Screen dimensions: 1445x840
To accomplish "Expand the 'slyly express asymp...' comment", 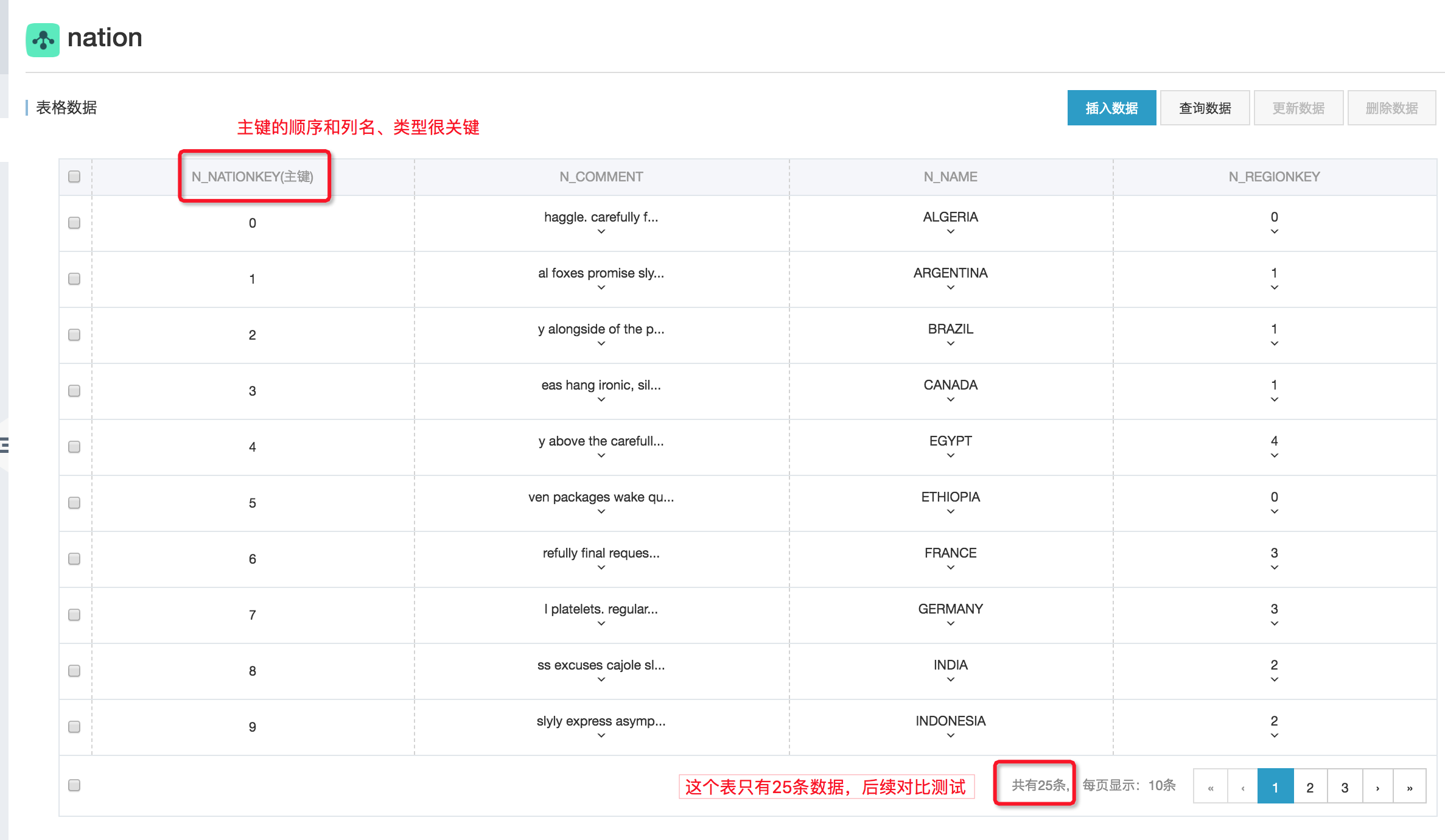I will click(601, 735).
